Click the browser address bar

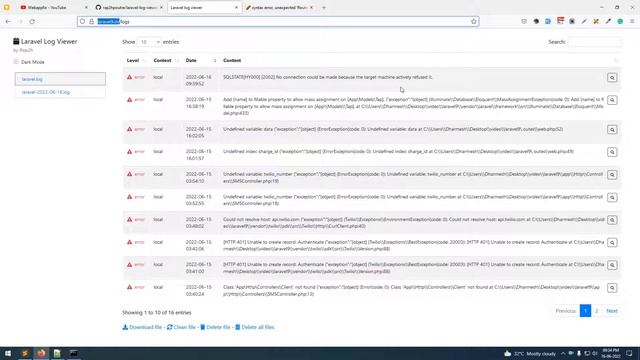(x=278, y=21)
